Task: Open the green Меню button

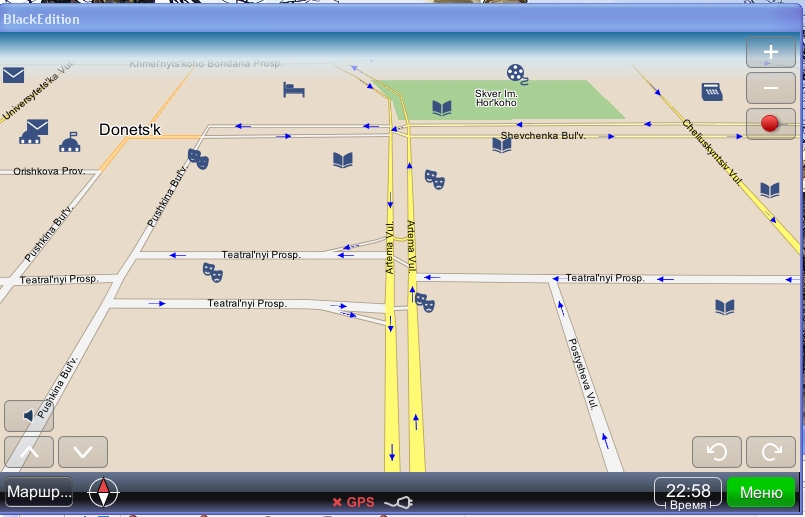Action: 760,492
